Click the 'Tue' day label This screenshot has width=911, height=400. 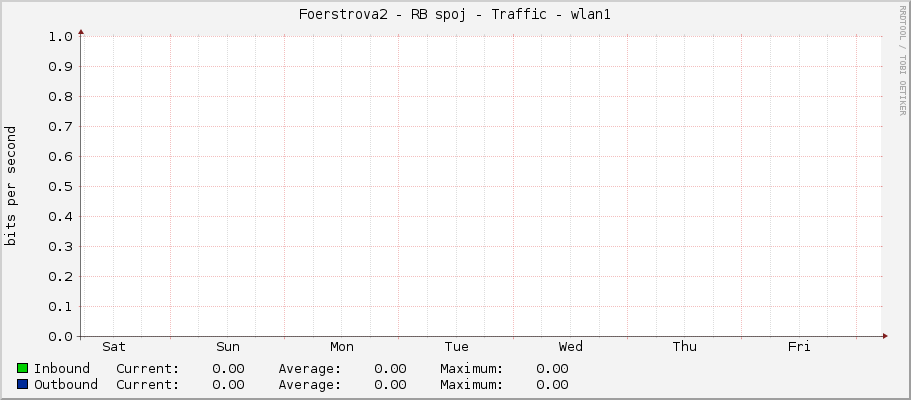coord(457,347)
